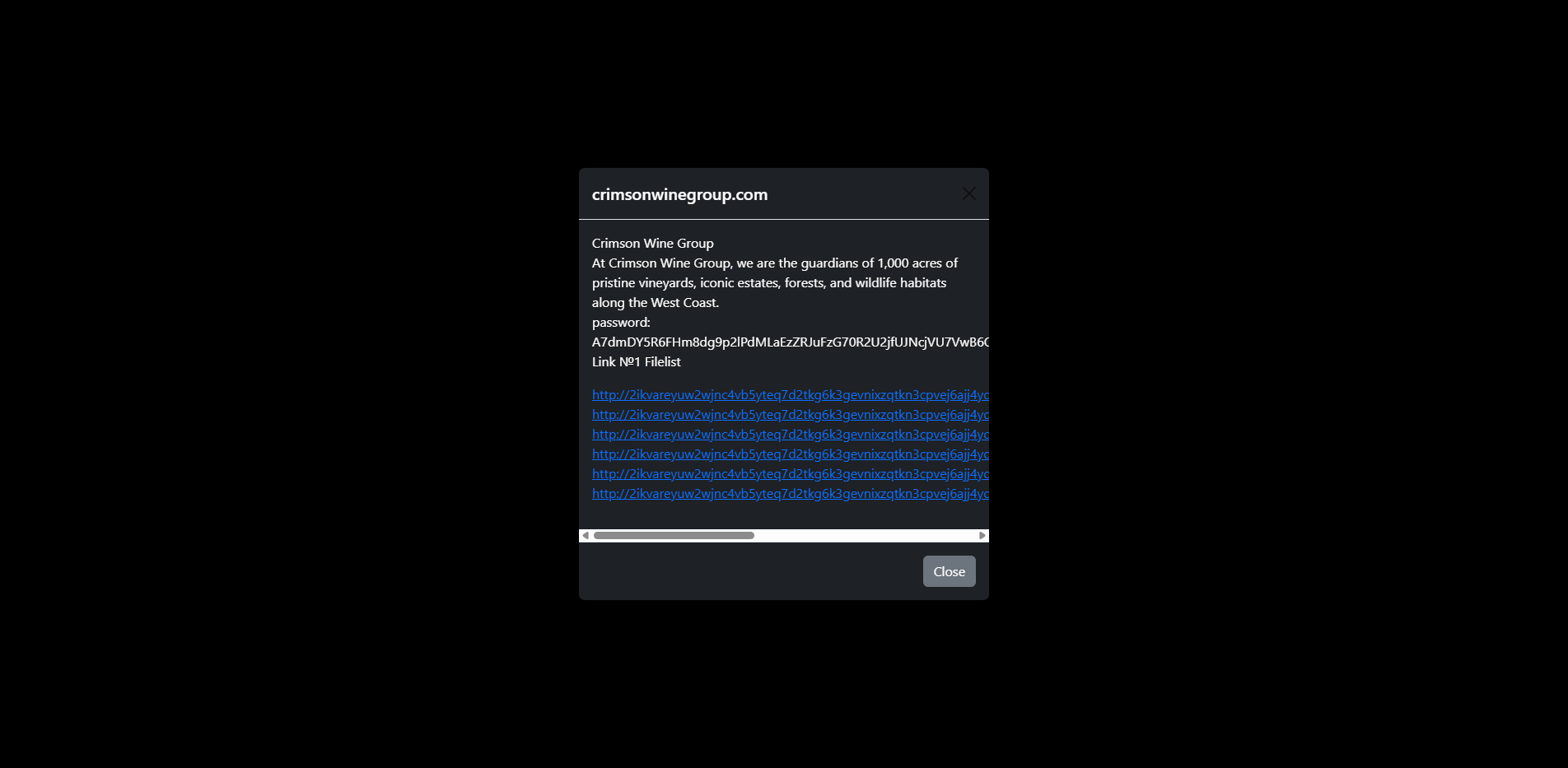Image resolution: width=1568 pixels, height=768 pixels.
Task: Open the third onion link
Action: 791,435
